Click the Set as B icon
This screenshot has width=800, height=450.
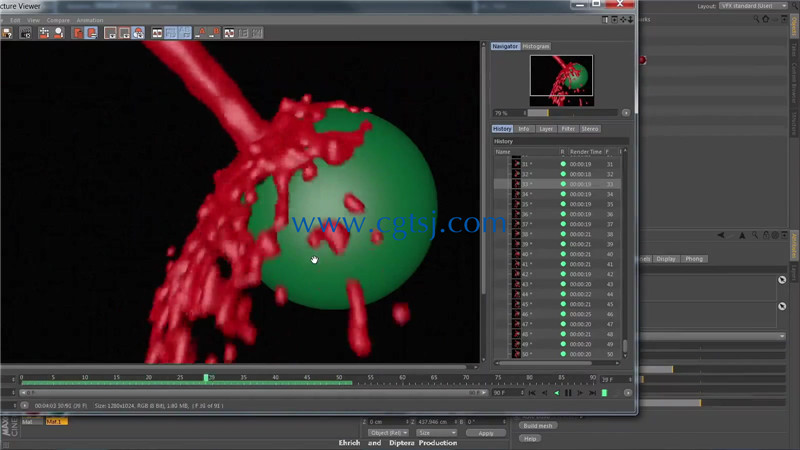click(214, 33)
